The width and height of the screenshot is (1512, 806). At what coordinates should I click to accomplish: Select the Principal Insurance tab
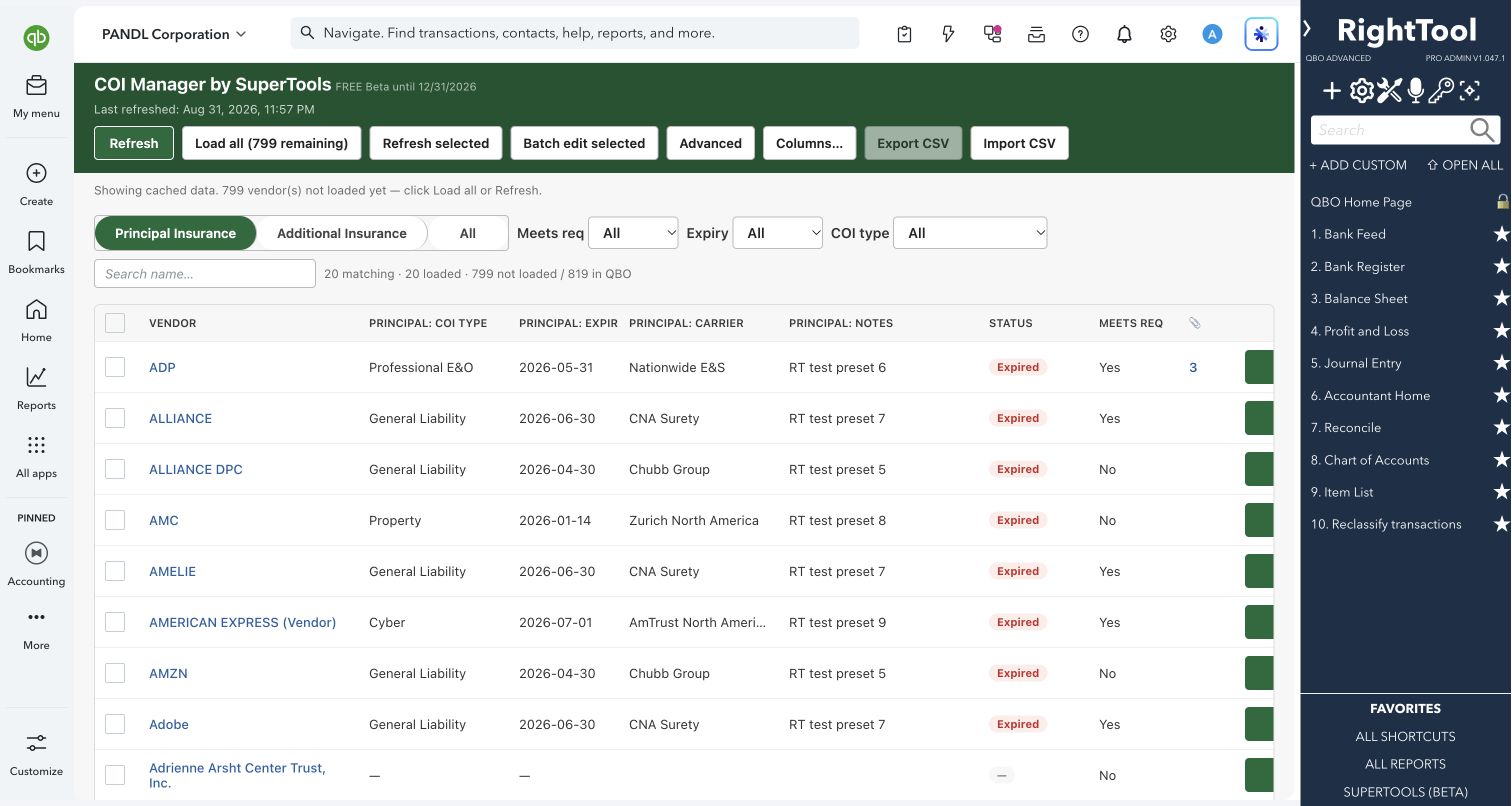(x=175, y=233)
